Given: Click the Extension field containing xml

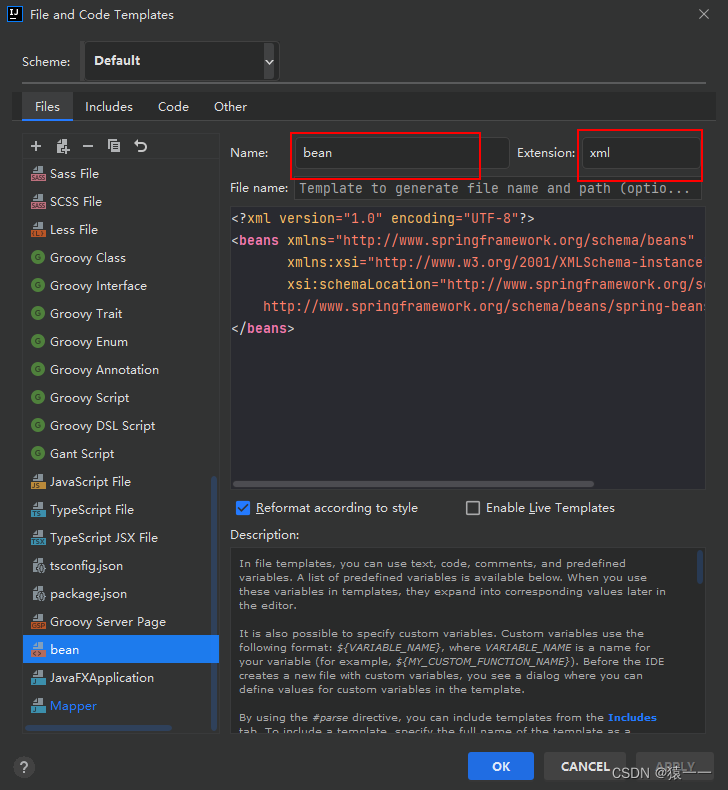Looking at the screenshot, I should tap(641, 153).
